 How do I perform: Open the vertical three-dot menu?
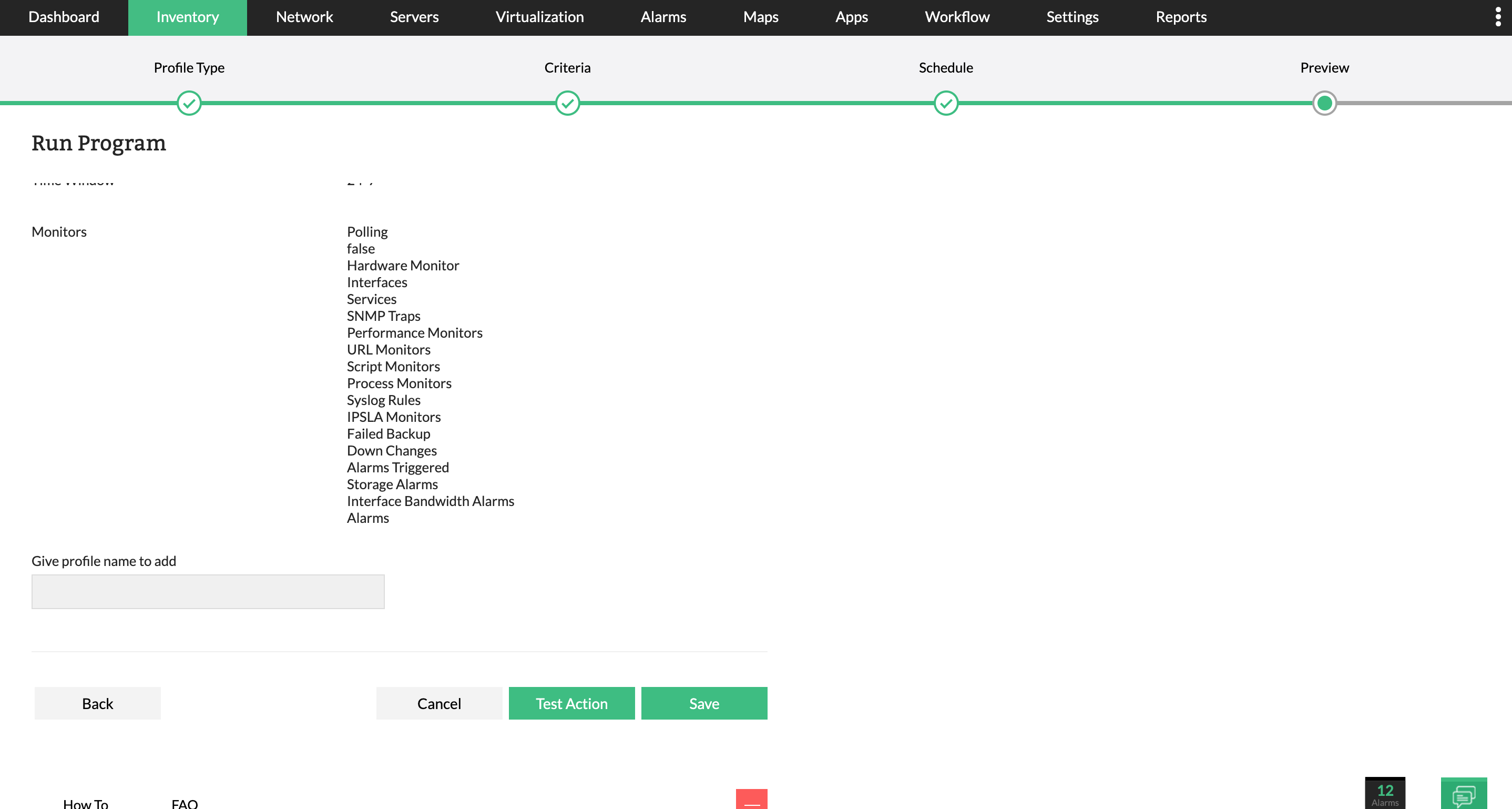1498,17
